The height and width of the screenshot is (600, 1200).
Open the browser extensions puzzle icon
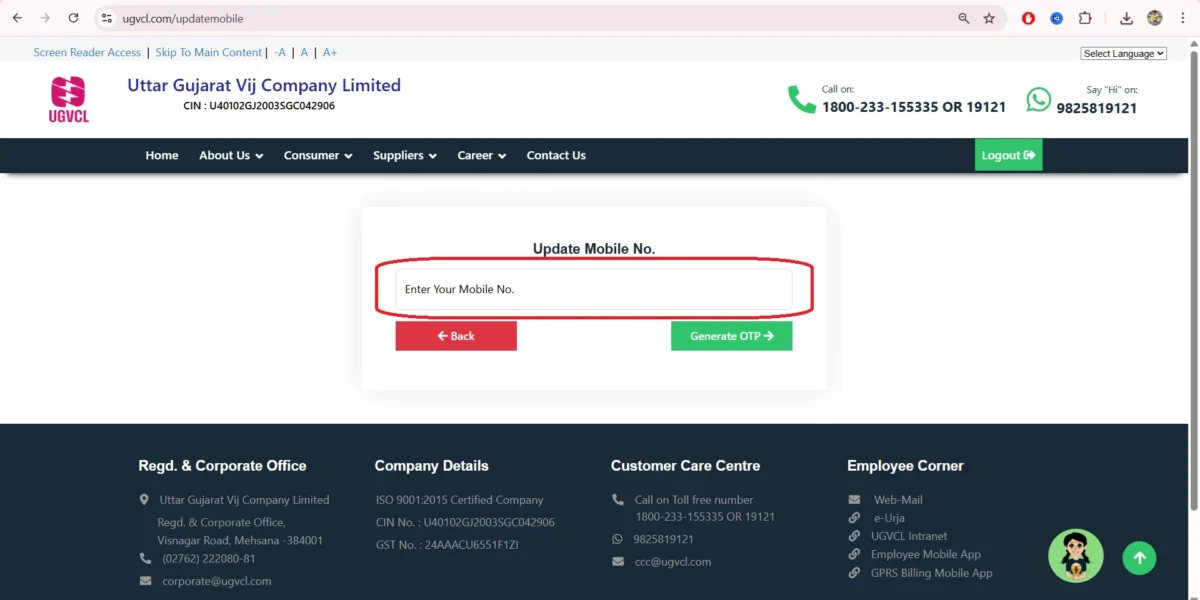(1085, 17)
